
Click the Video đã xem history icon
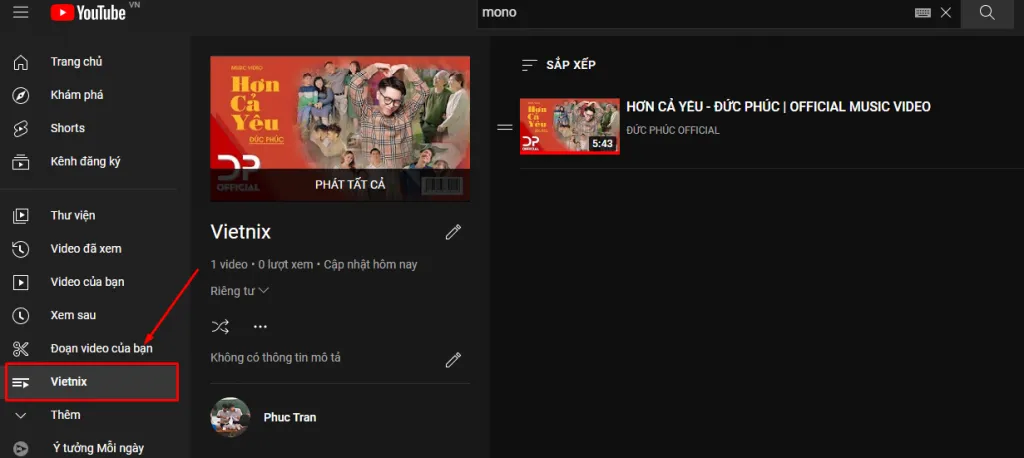point(21,249)
